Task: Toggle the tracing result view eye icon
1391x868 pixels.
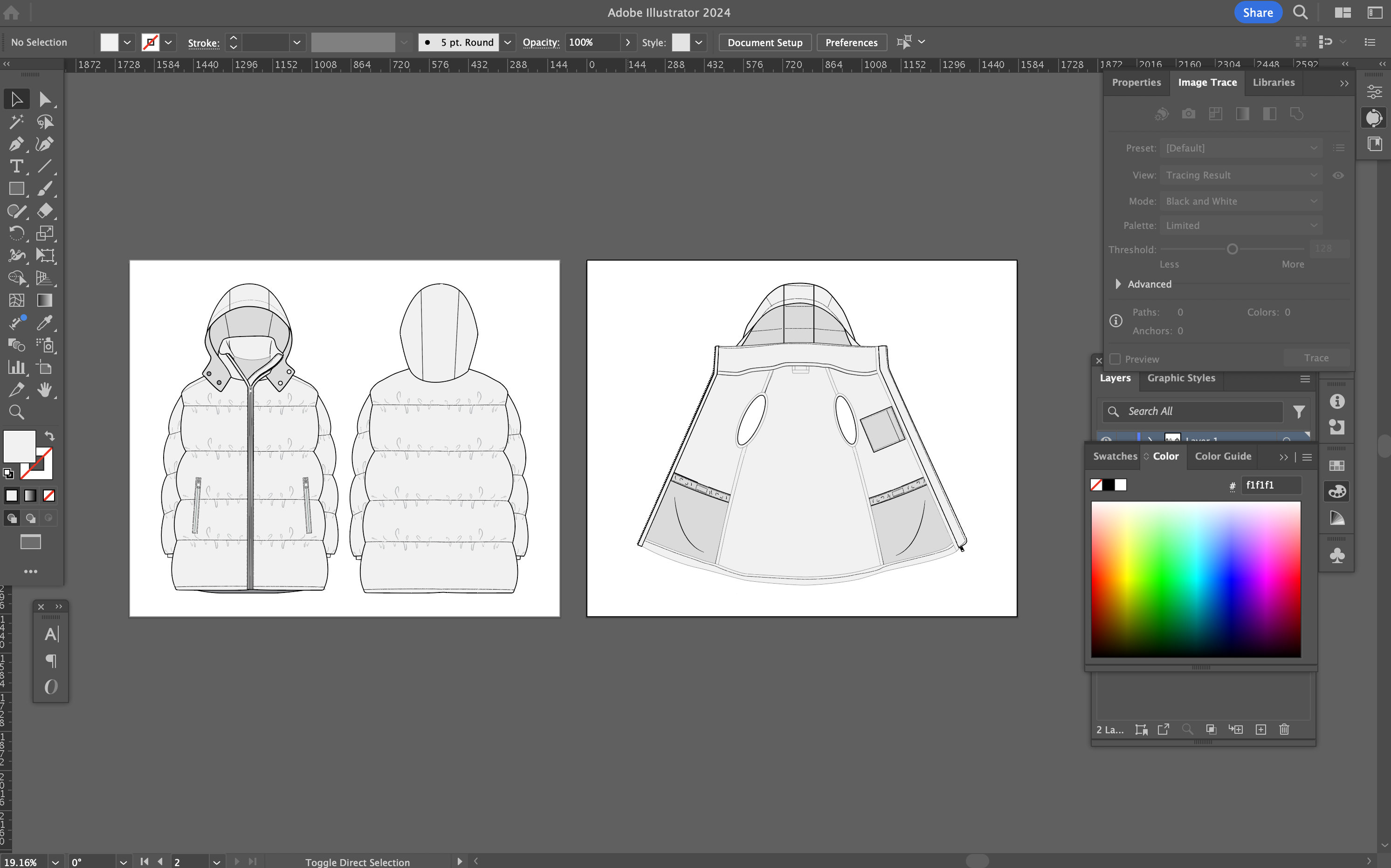Action: click(x=1338, y=175)
